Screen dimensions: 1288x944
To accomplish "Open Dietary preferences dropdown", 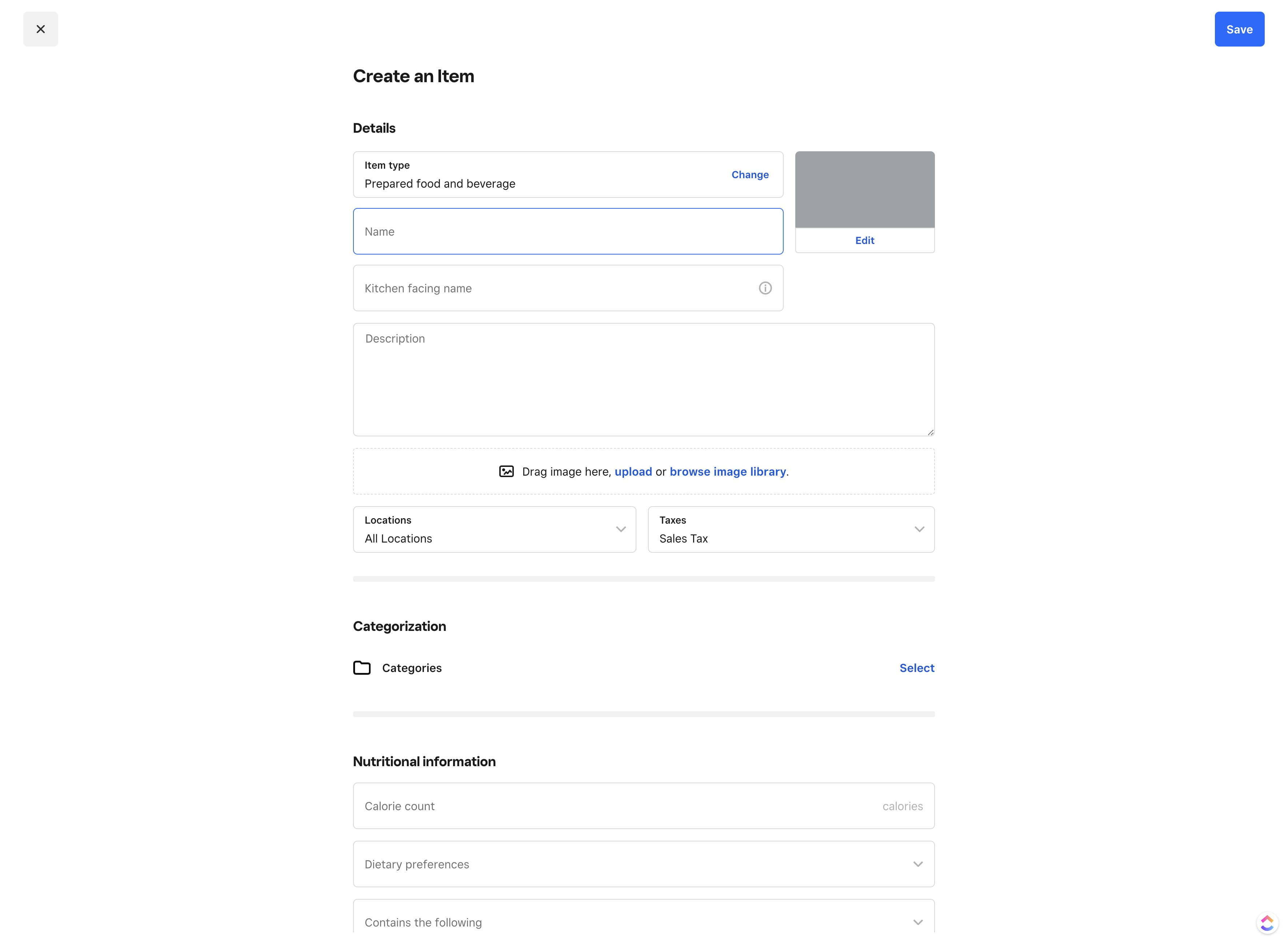I will [643, 864].
